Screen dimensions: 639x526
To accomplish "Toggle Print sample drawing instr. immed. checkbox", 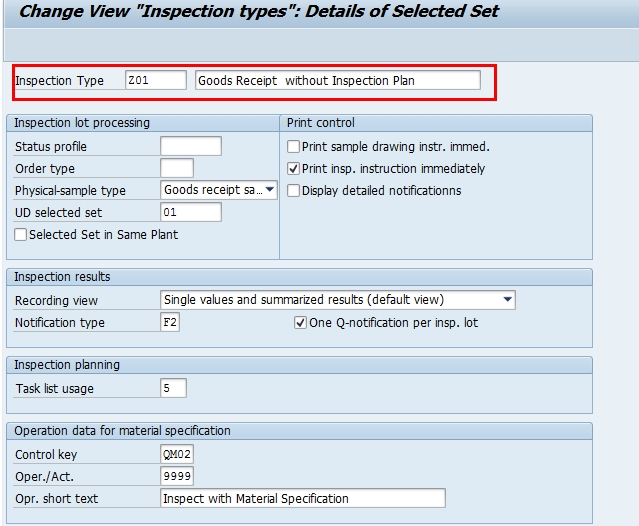I will [293, 147].
